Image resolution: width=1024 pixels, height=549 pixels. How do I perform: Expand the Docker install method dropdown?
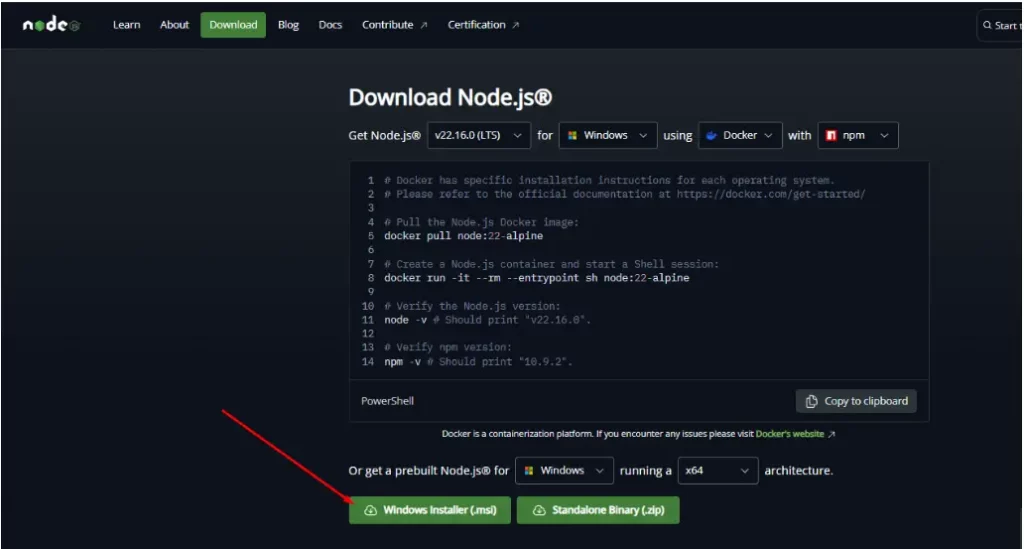point(740,135)
